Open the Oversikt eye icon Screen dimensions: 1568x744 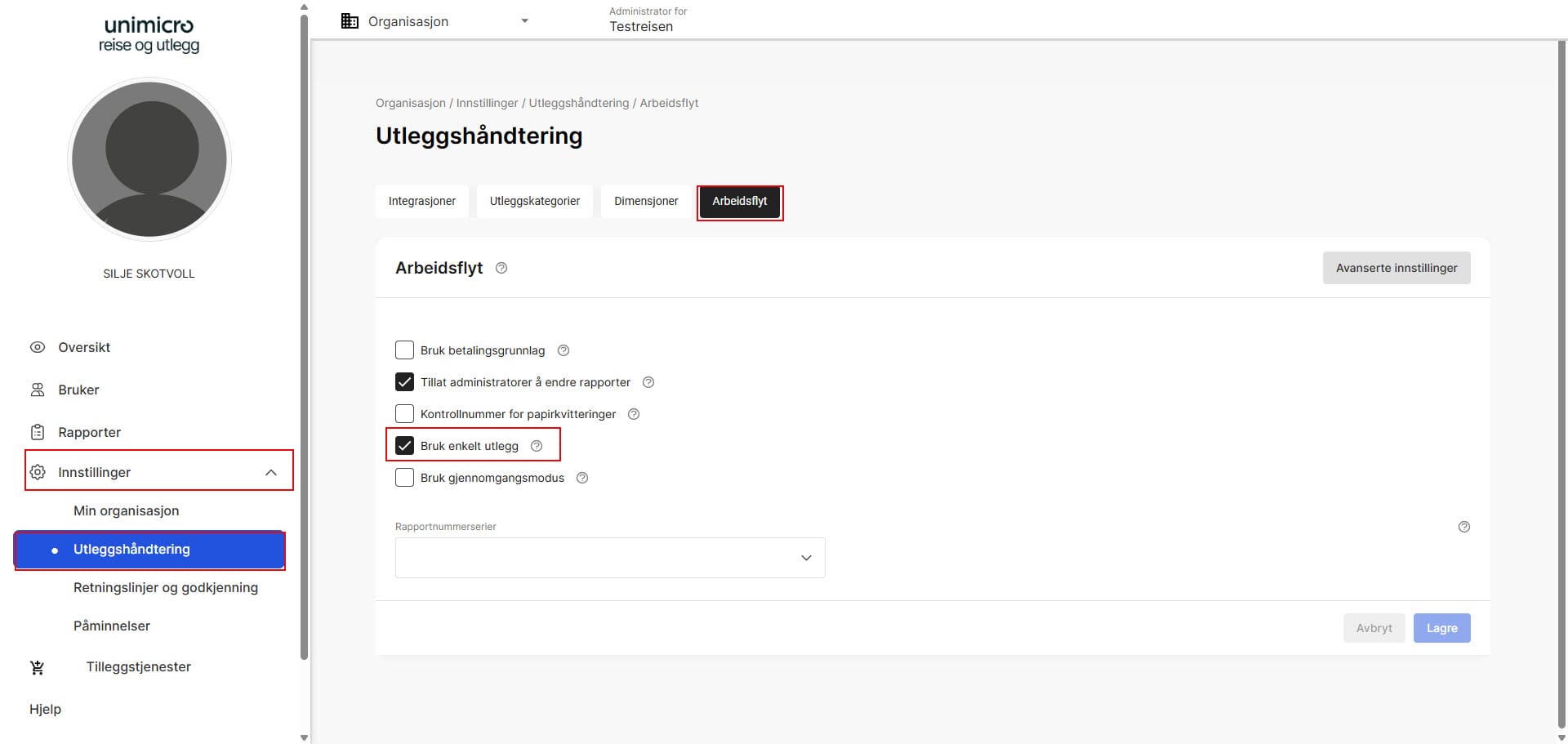point(37,347)
